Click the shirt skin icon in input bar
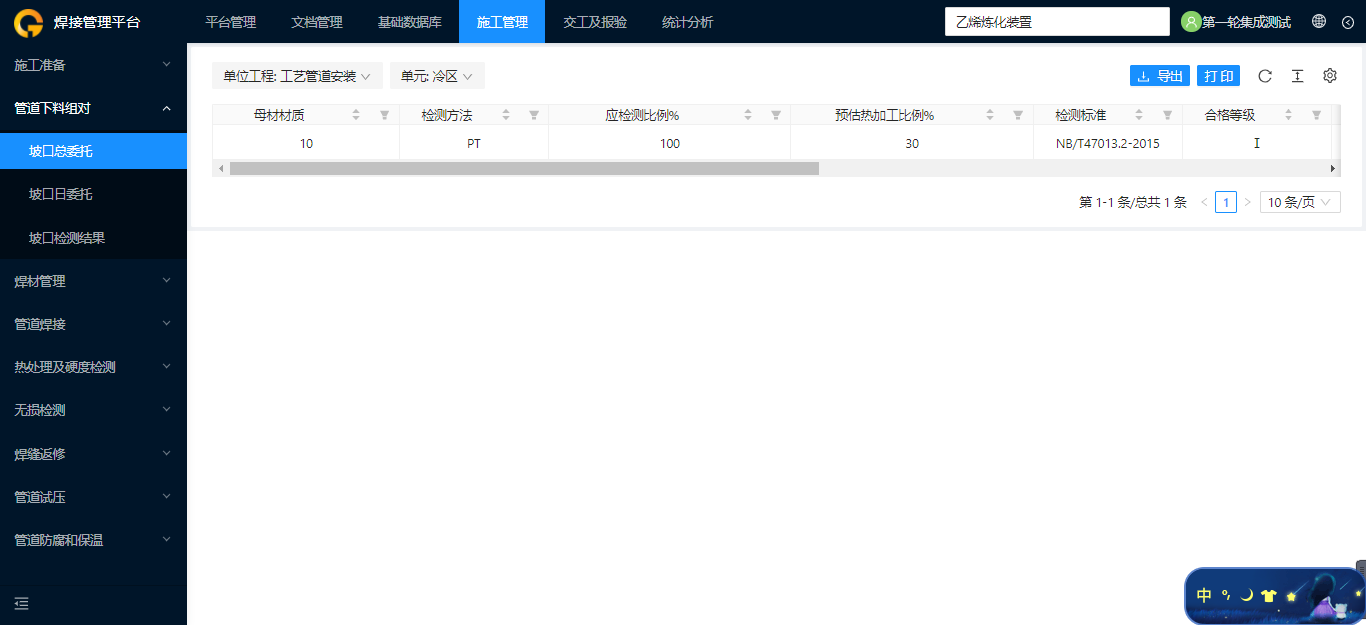 coord(1269,596)
